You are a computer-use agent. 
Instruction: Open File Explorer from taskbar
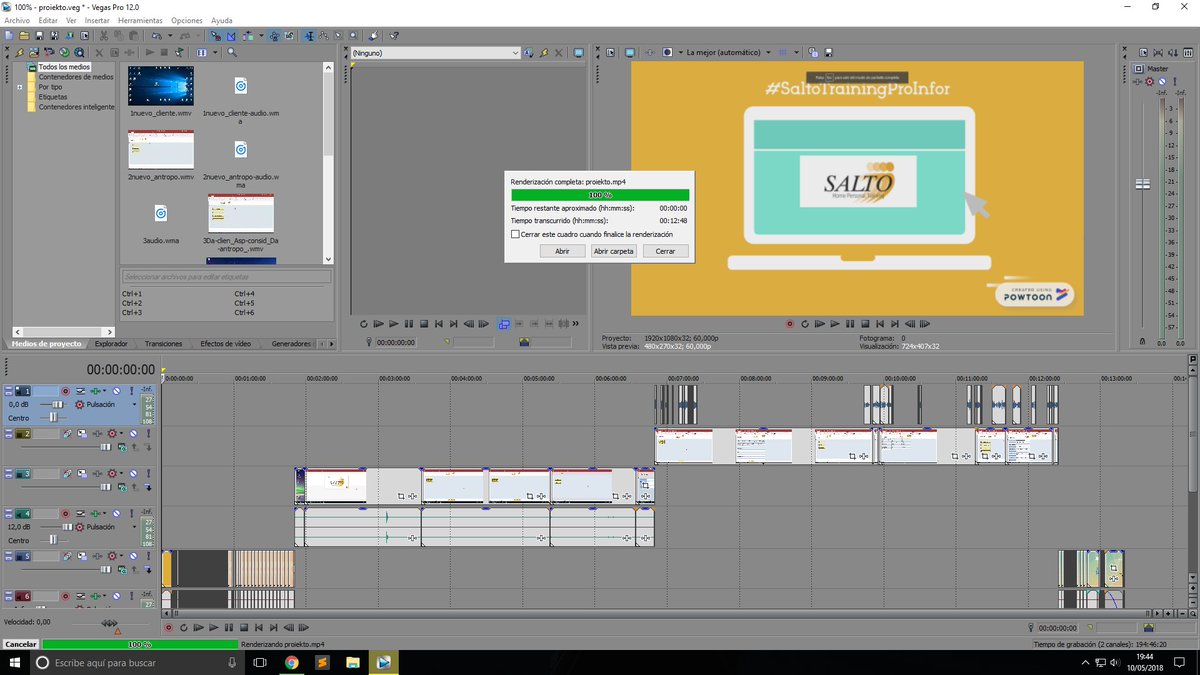tap(352, 662)
